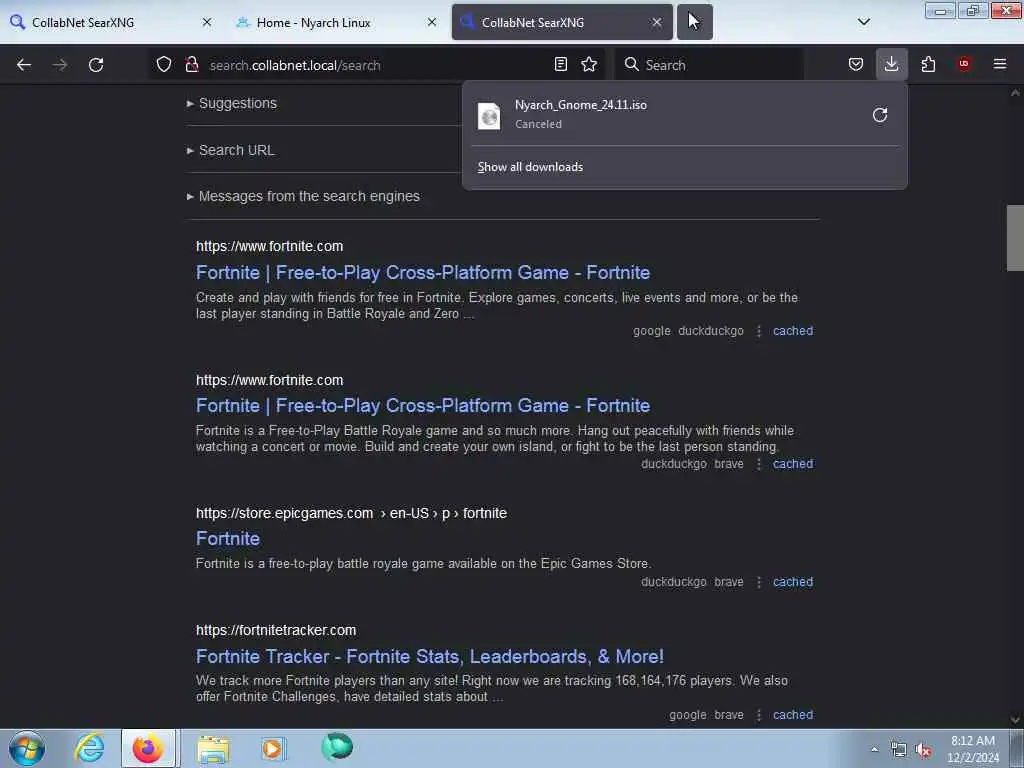Open more options dots on first result
Screen dimensions: 1024x768
point(759,331)
